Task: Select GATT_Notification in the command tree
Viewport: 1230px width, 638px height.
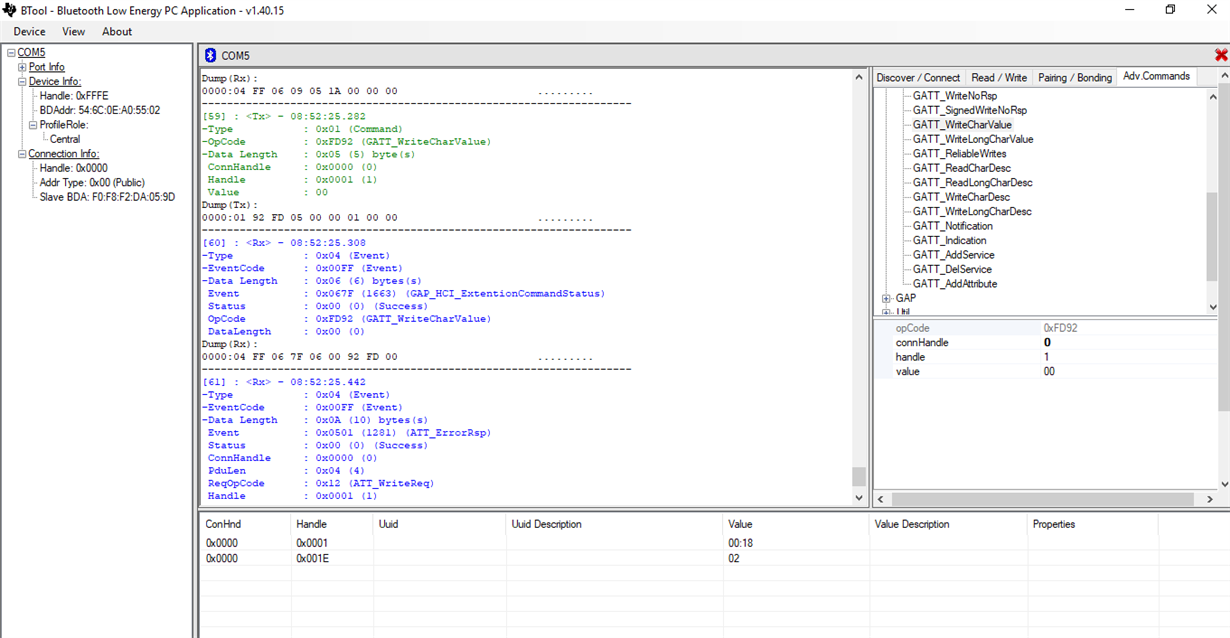Action: [x=952, y=226]
